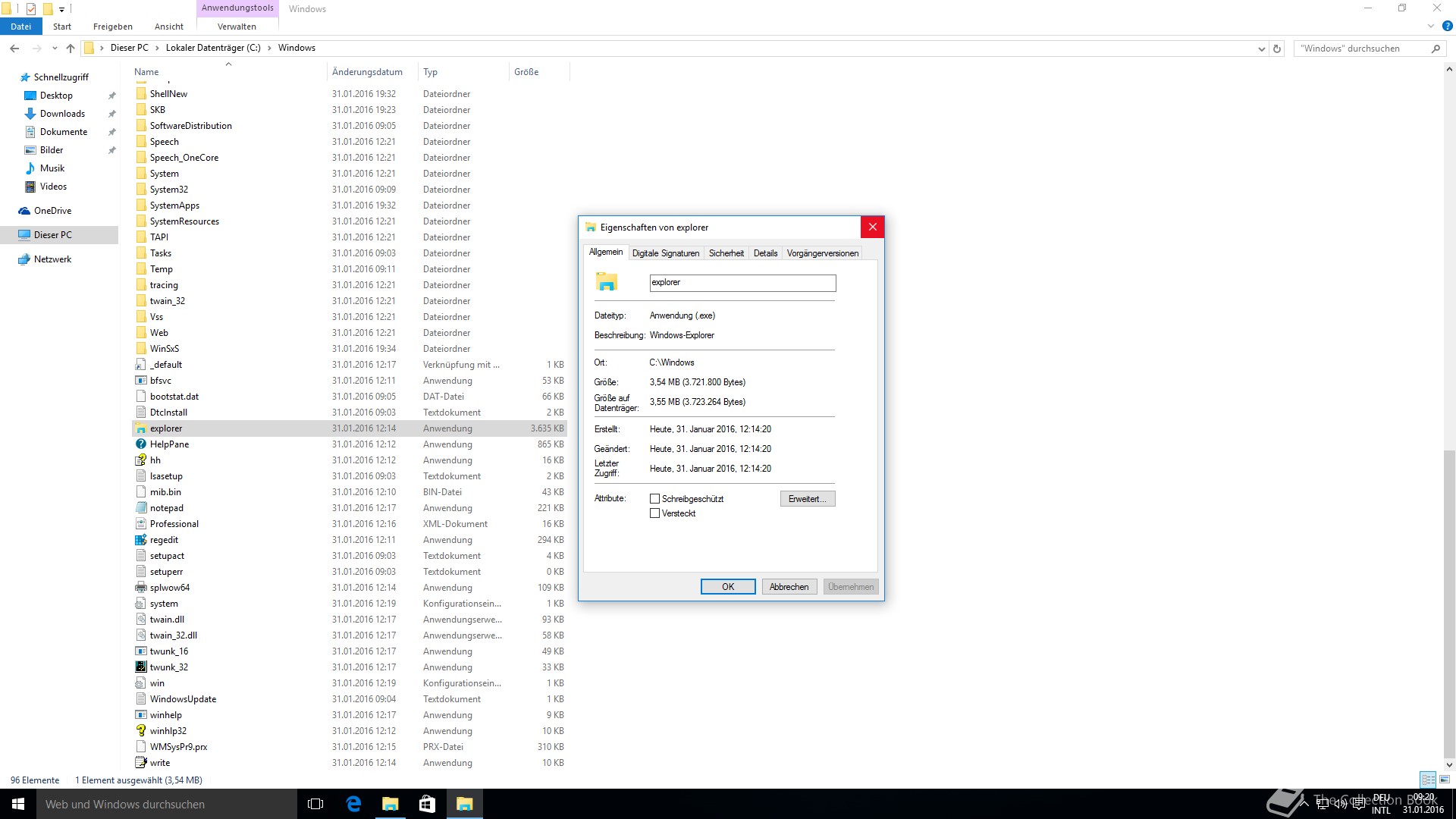Click the search magnifier icon
This screenshot has width=1456, height=819.
[x=1436, y=49]
